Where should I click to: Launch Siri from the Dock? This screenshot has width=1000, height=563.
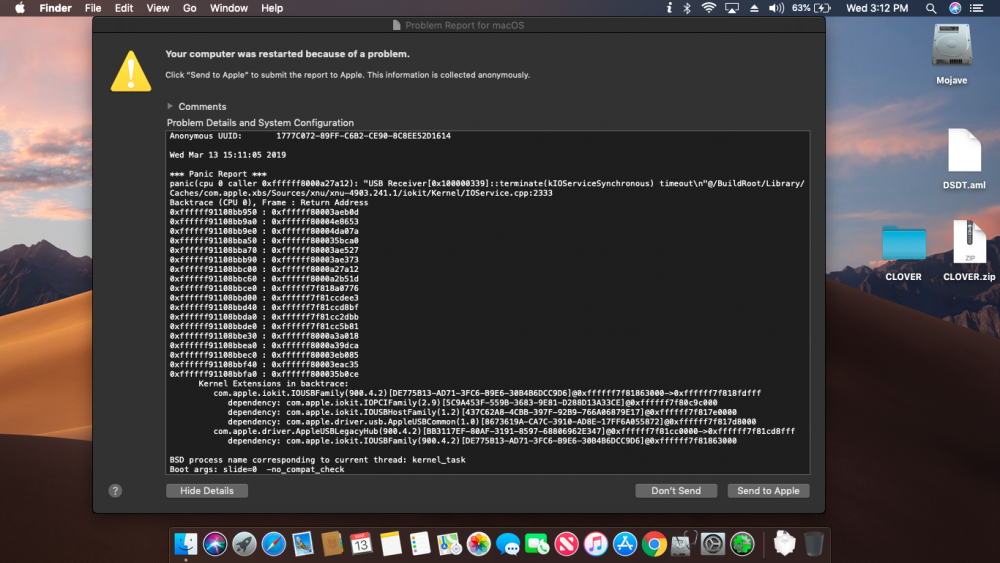[215, 544]
